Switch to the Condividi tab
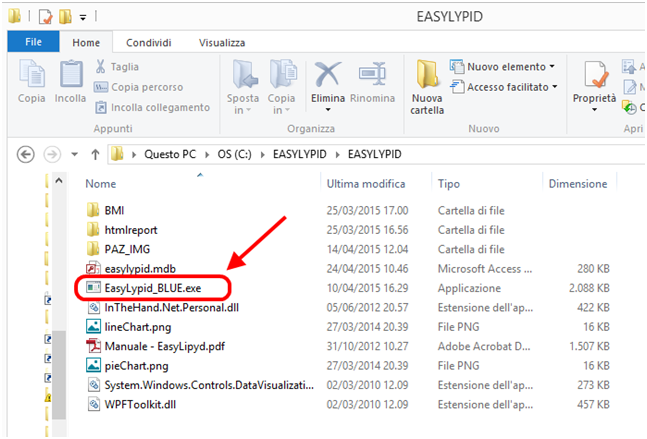The width and height of the screenshot is (647, 439). coord(149,42)
